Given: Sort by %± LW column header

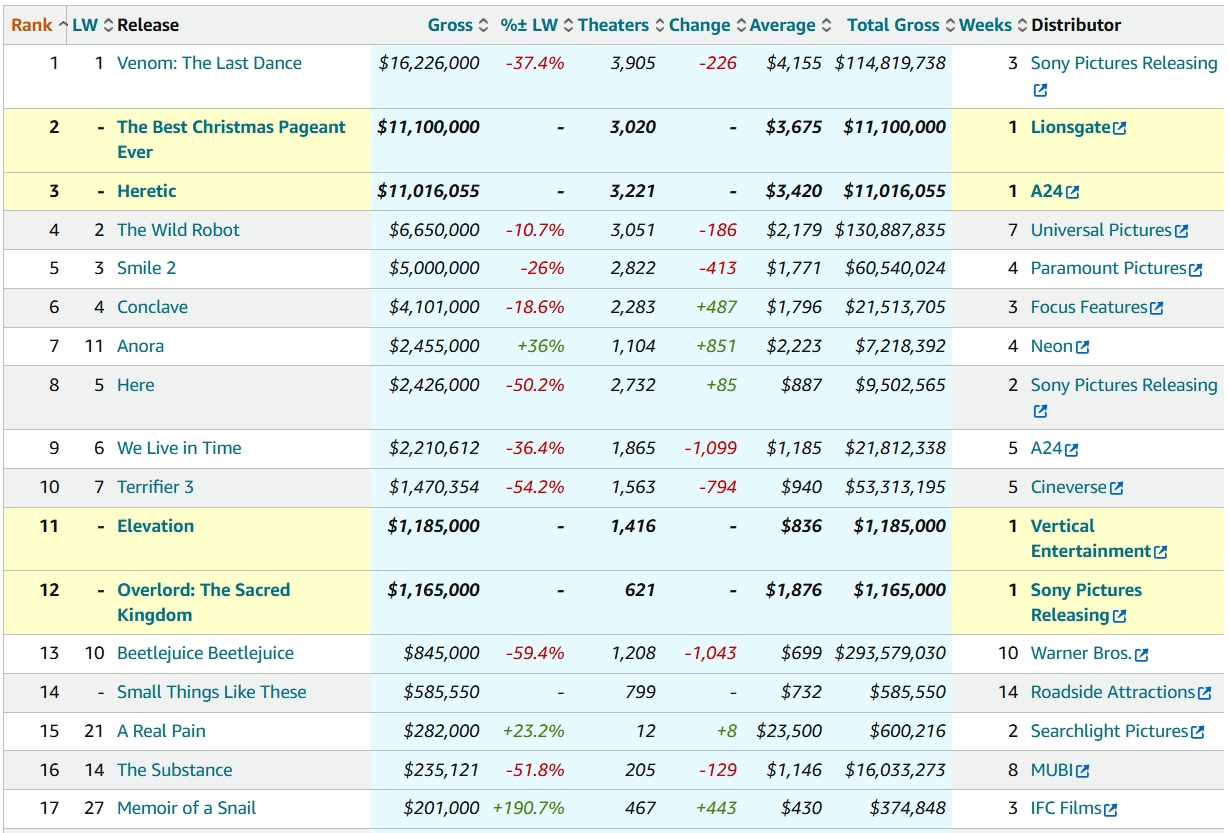Looking at the screenshot, I should [x=537, y=25].
